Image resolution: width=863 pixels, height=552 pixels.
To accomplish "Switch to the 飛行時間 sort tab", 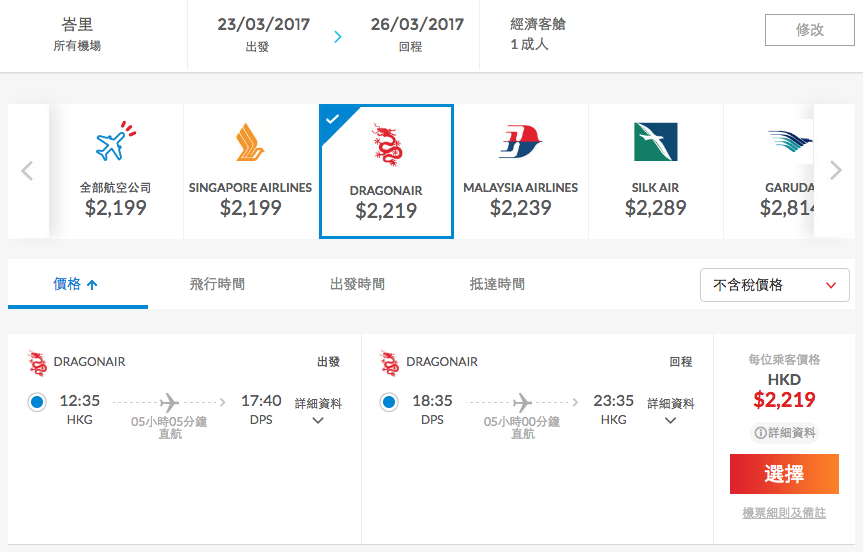I will point(217,284).
